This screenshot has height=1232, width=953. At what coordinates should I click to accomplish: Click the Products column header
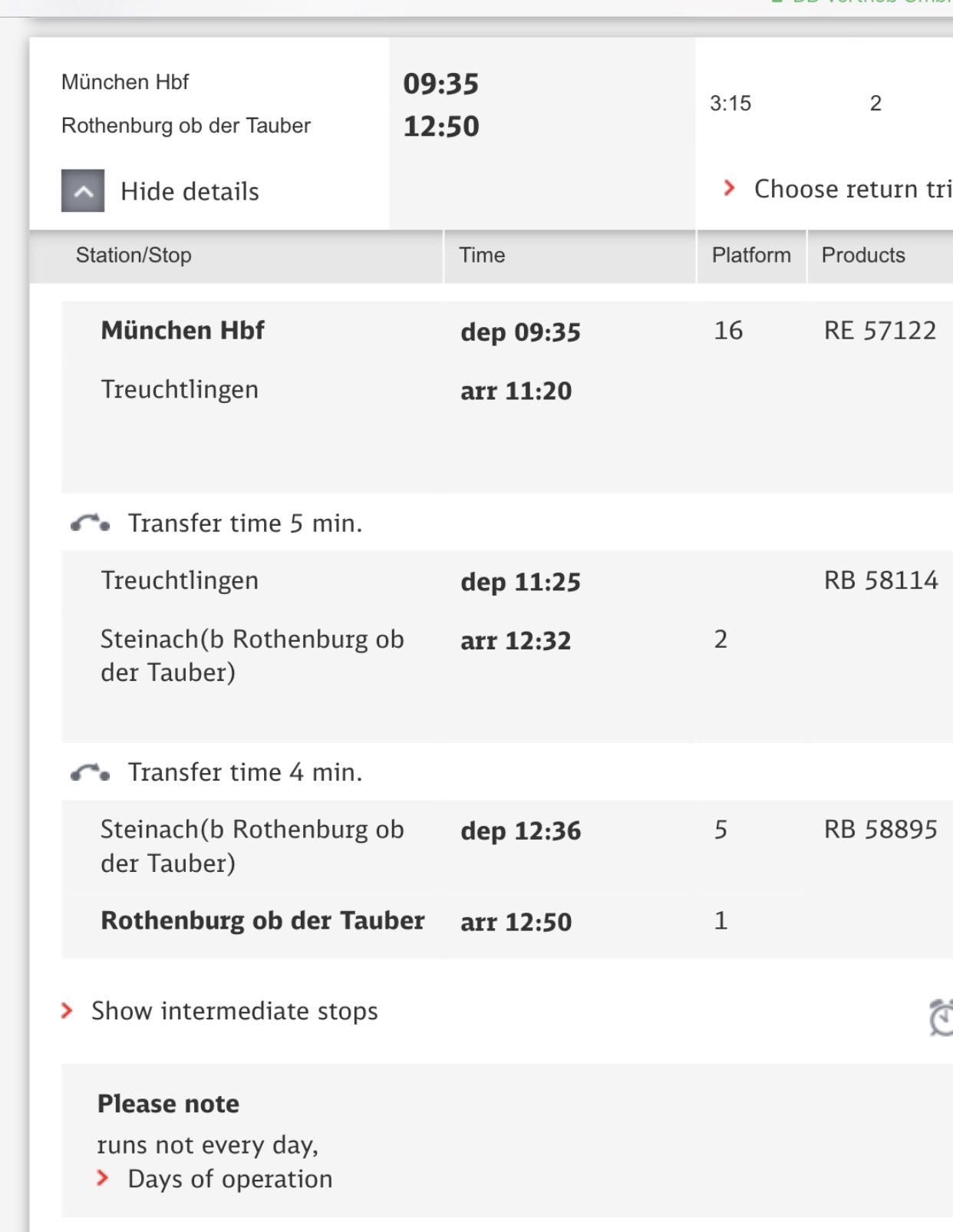coord(863,256)
